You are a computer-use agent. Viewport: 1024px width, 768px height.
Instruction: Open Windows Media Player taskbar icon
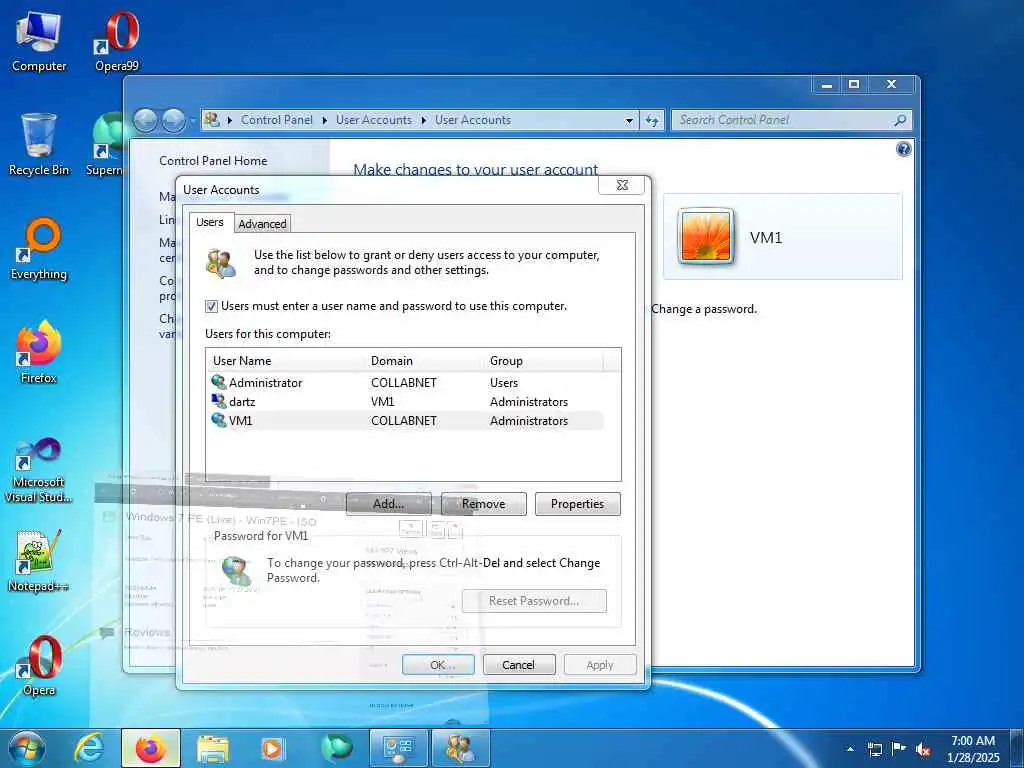(272, 748)
